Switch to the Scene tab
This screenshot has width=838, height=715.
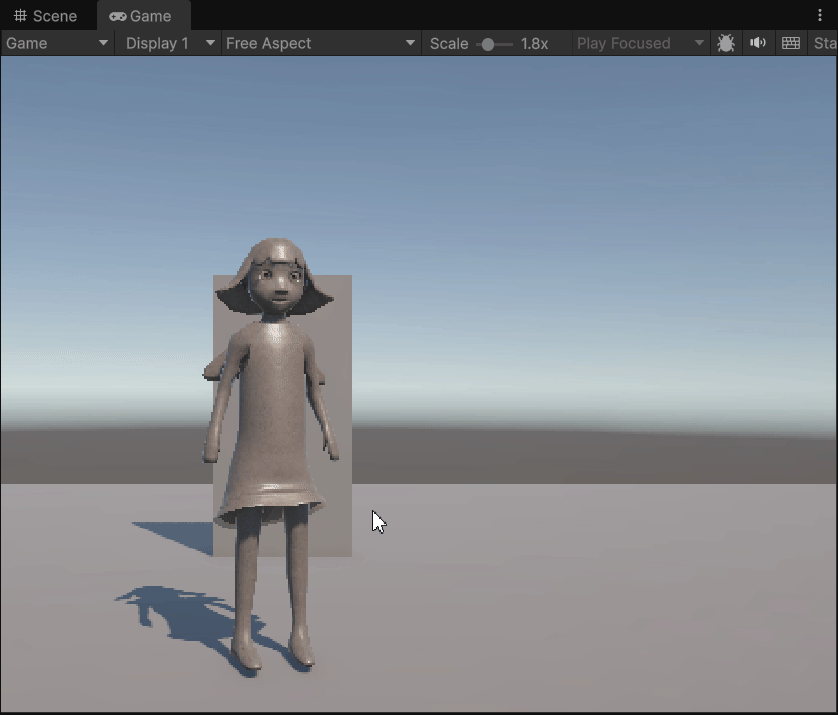(x=45, y=16)
